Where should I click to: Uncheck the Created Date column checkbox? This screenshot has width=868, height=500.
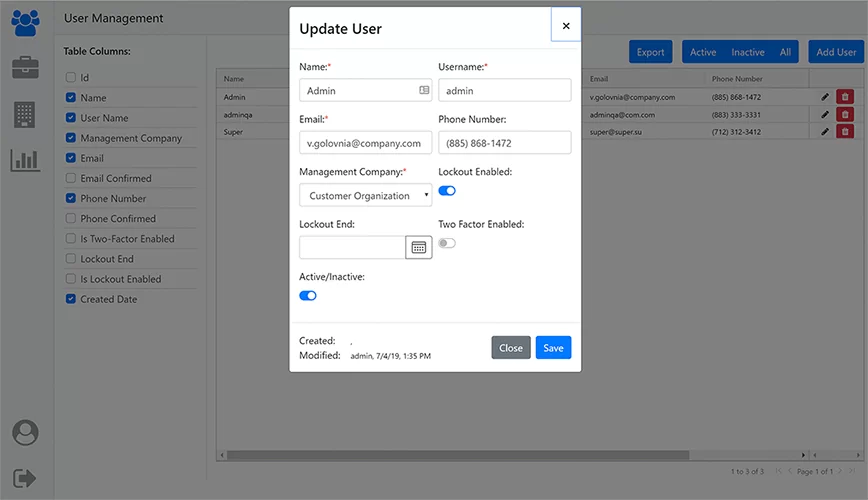coord(71,298)
